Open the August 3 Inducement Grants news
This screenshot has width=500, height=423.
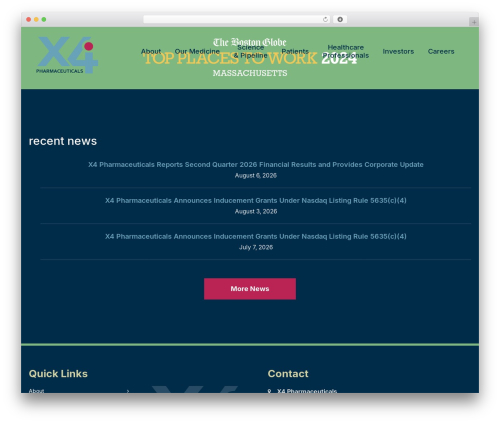click(256, 200)
